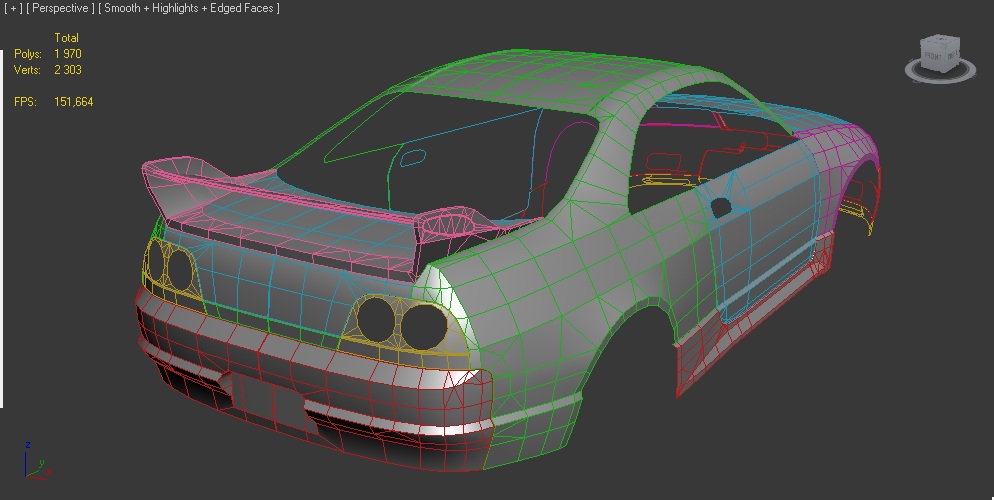Screen dimensions: 994x500
Task: Click the Polys count statistic
Action: tap(67, 53)
